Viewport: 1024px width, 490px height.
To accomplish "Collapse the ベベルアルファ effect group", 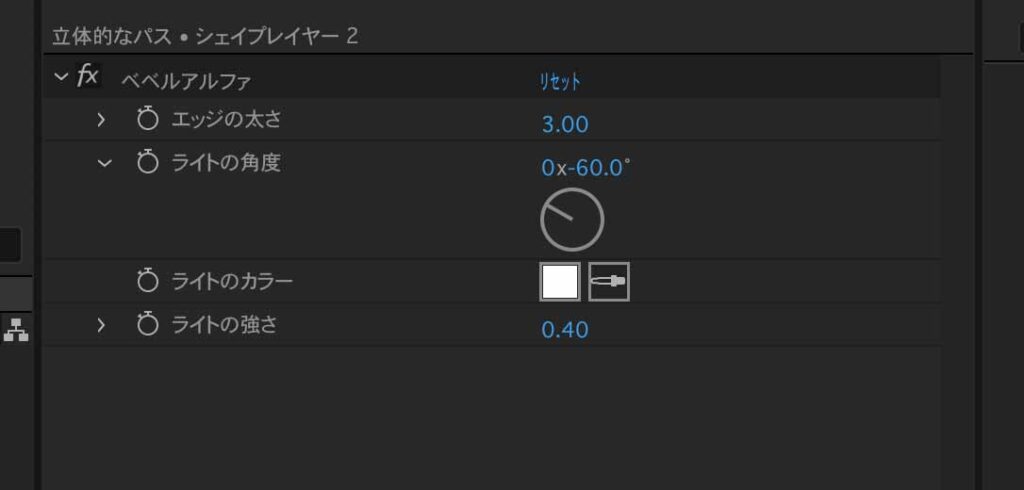I will pos(61,77).
